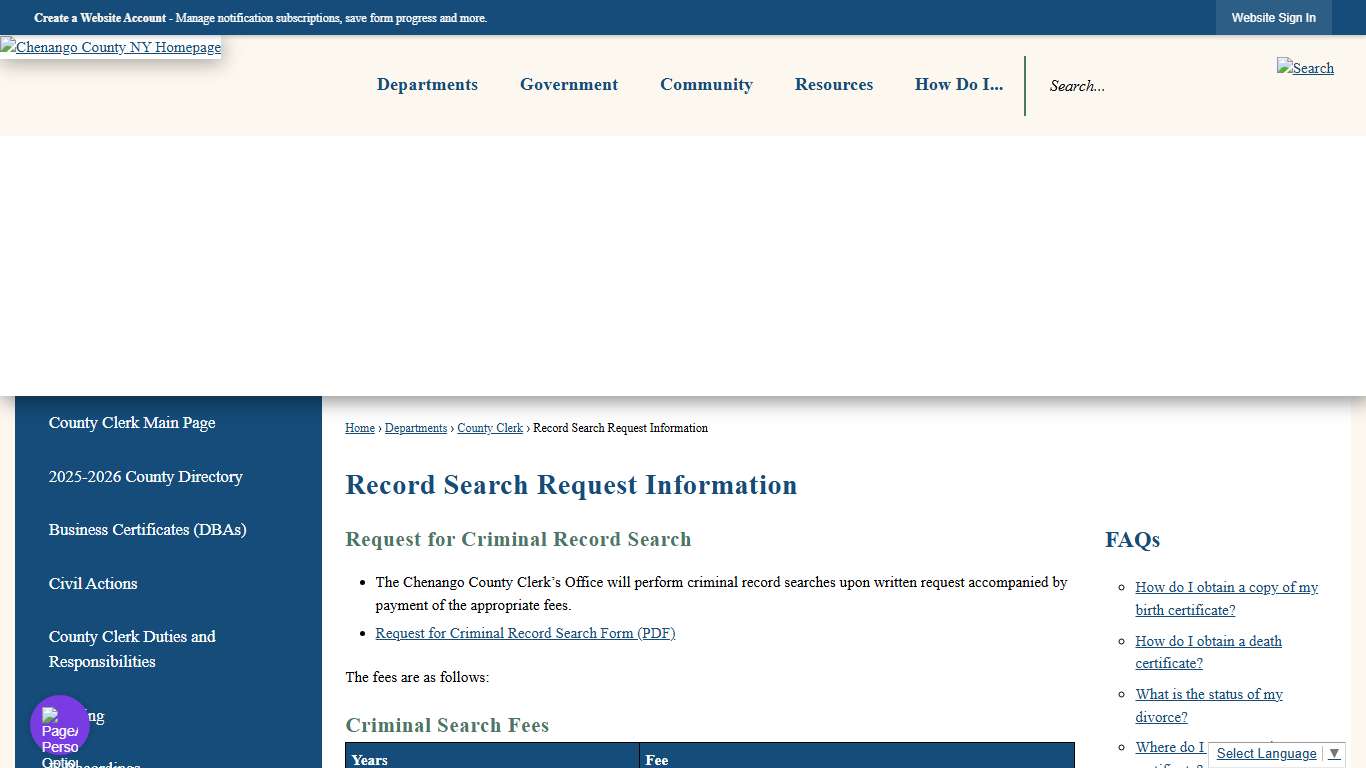View the 2025-2026 County Directory
This screenshot has height=768, width=1366.
145,477
